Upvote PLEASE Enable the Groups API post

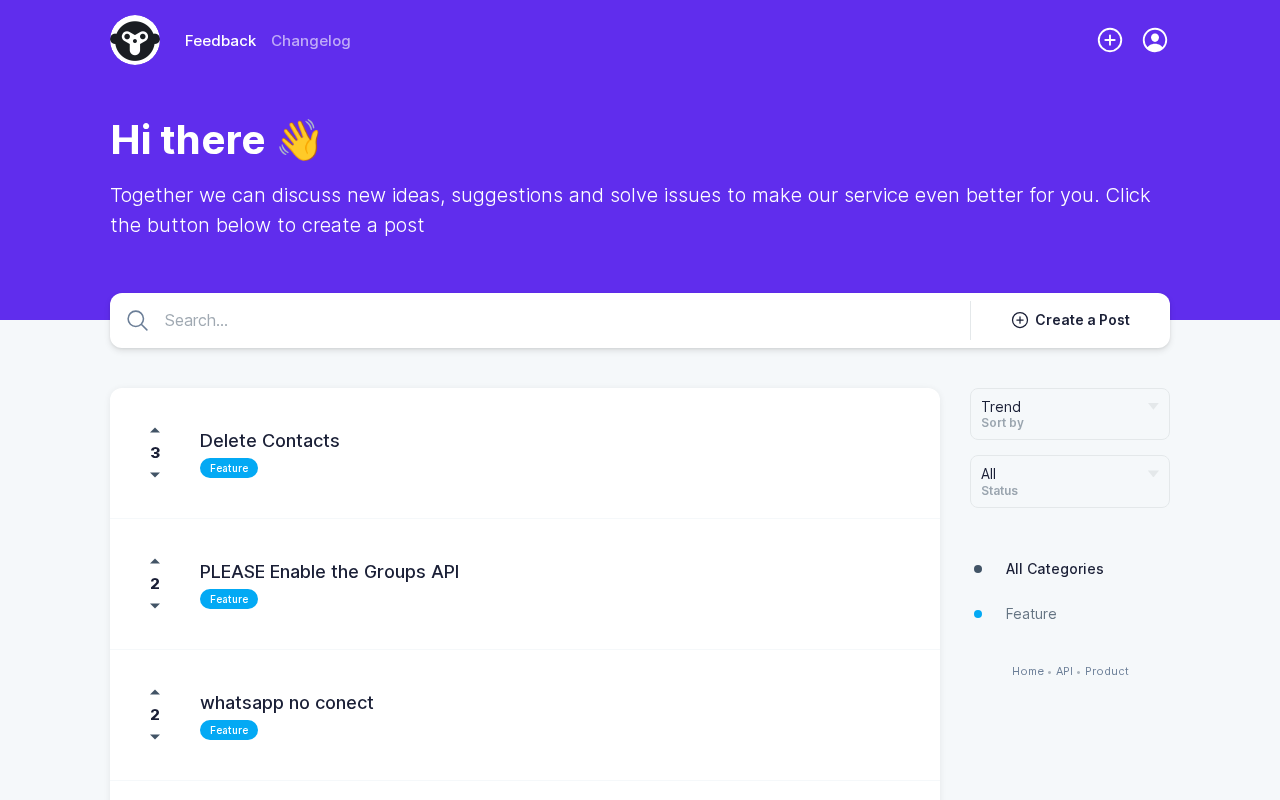click(x=155, y=562)
